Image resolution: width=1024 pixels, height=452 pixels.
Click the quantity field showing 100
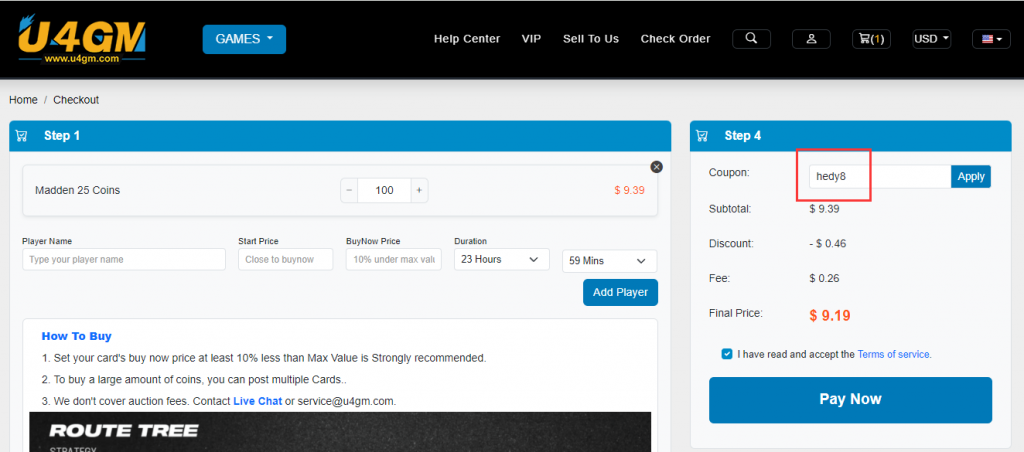[x=384, y=190]
